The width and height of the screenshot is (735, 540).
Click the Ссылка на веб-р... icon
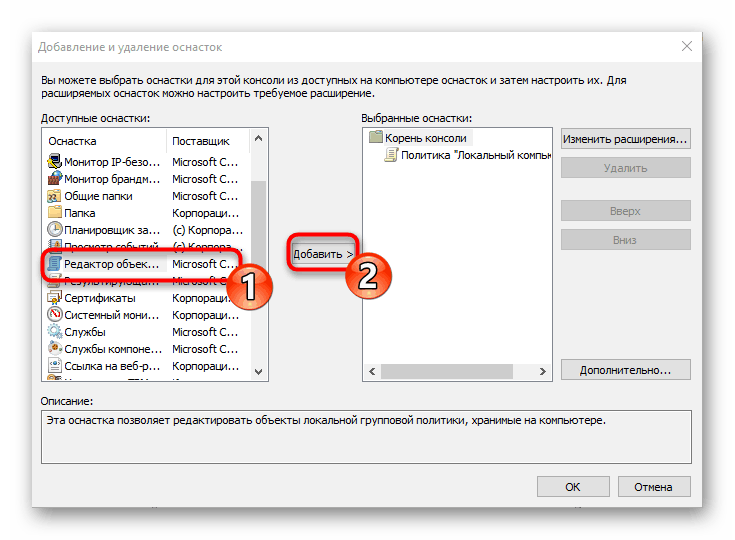coord(55,366)
